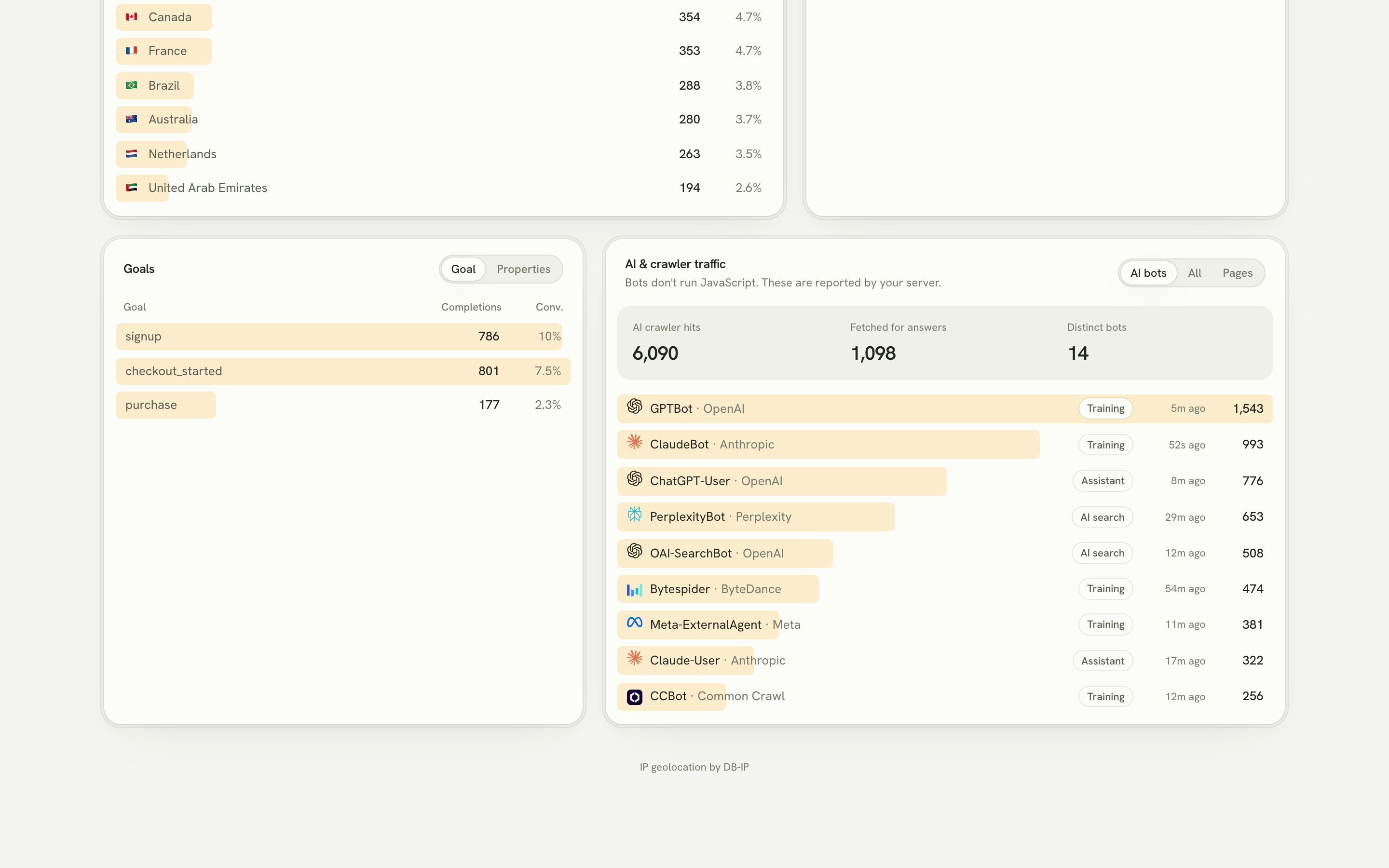
Task: Click the ByteDance icon beside Bytespider
Action: tap(634, 590)
